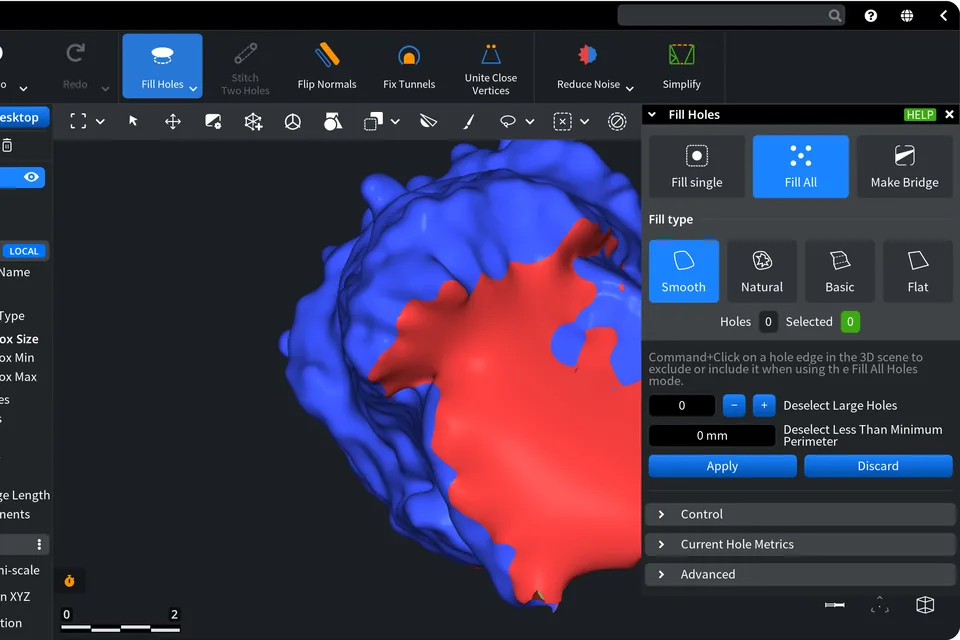This screenshot has width=960, height=640.
Task: Open the Simplify mesh tool
Action: click(x=681, y=66)
